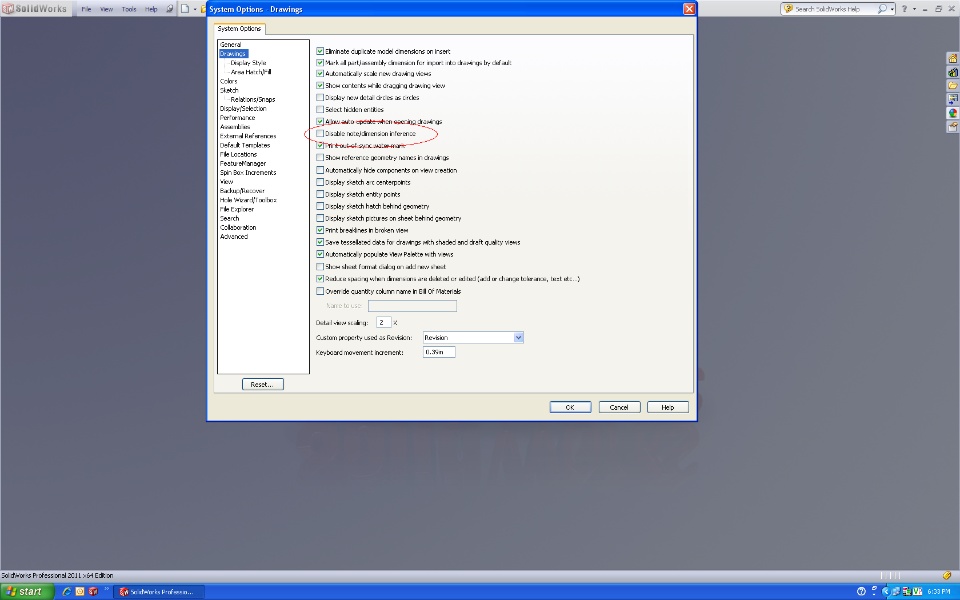Click the Reset... button
The image size is (960, 600).
coord(263,384)
